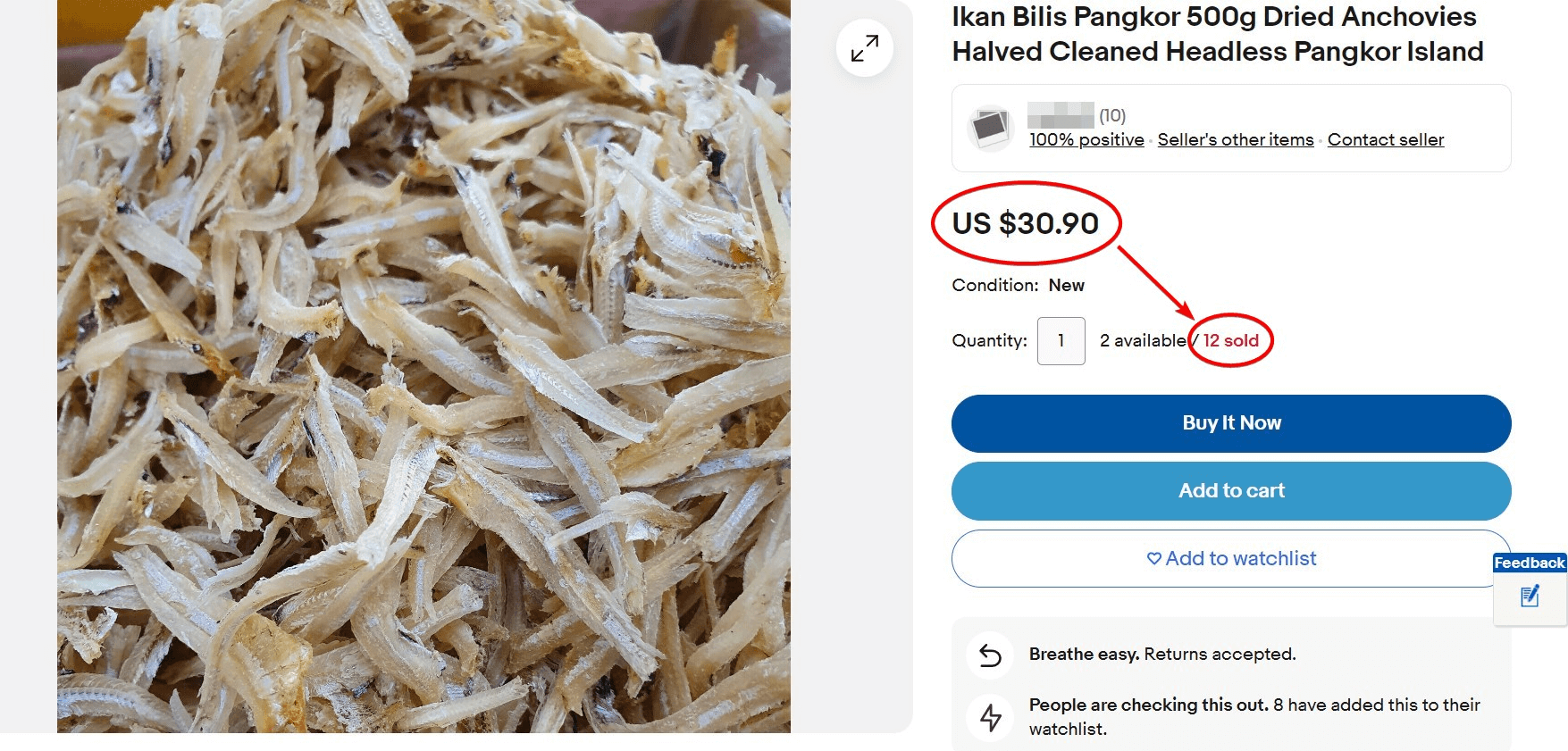Click the seller's avatar icon
Viewport: 1568px width, 751px height.
tap(990, 129)
